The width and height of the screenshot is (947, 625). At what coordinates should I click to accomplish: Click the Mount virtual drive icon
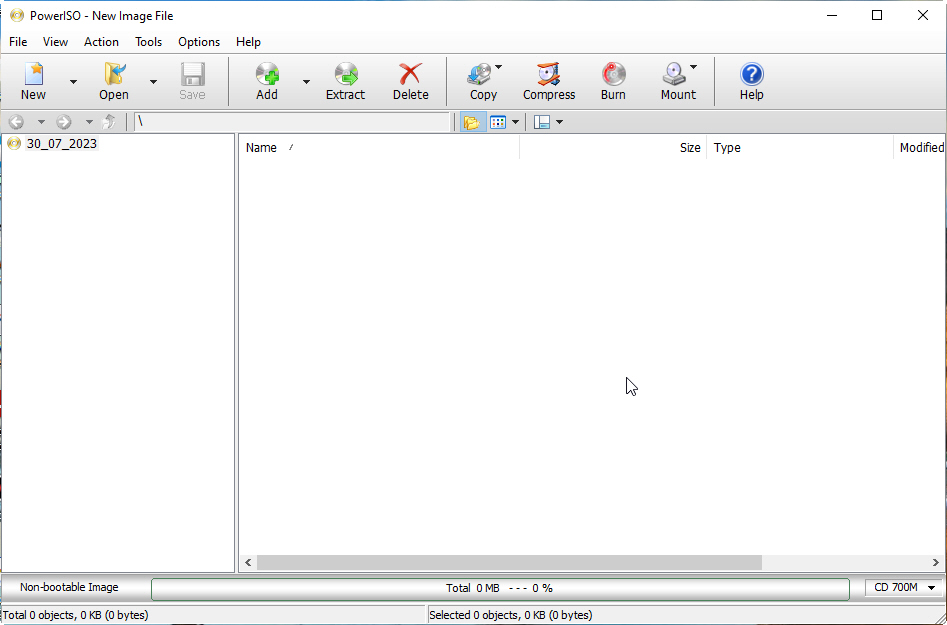click(674, 74)
